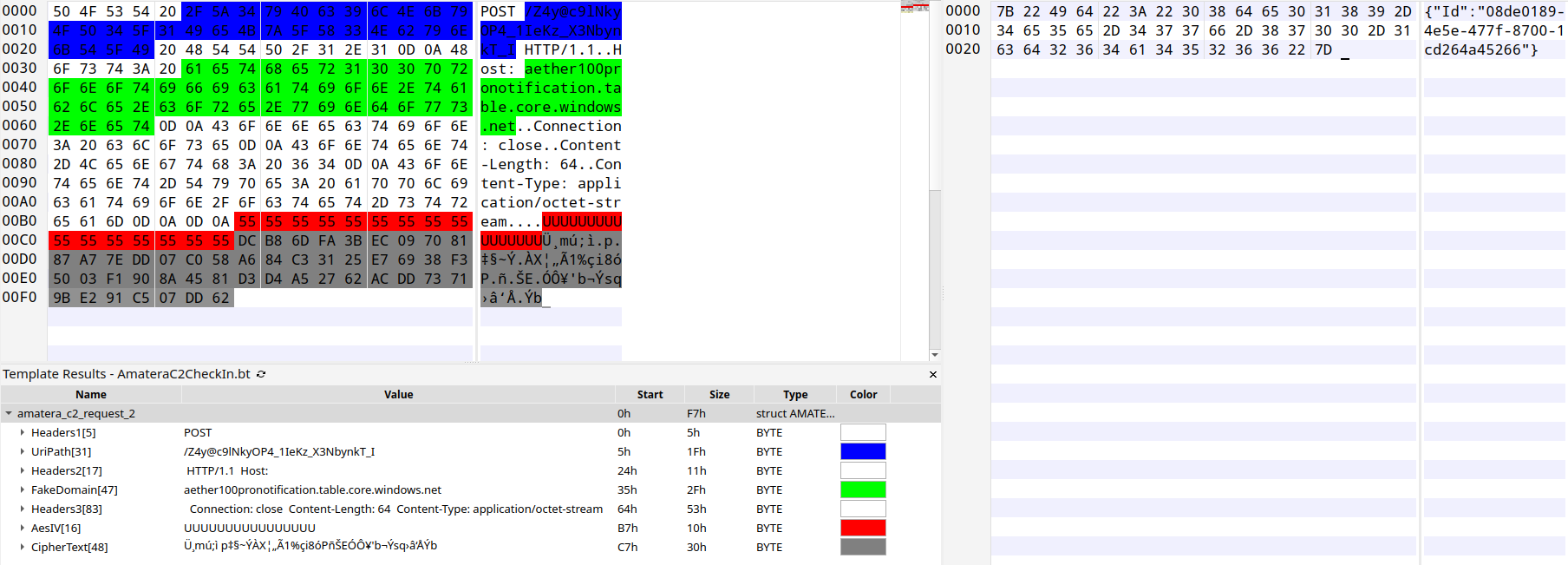The width and height of the screenshot is (1568, 565).
Task: Open the blue color swatch for UriPath
Action: [x=863, y=451]
